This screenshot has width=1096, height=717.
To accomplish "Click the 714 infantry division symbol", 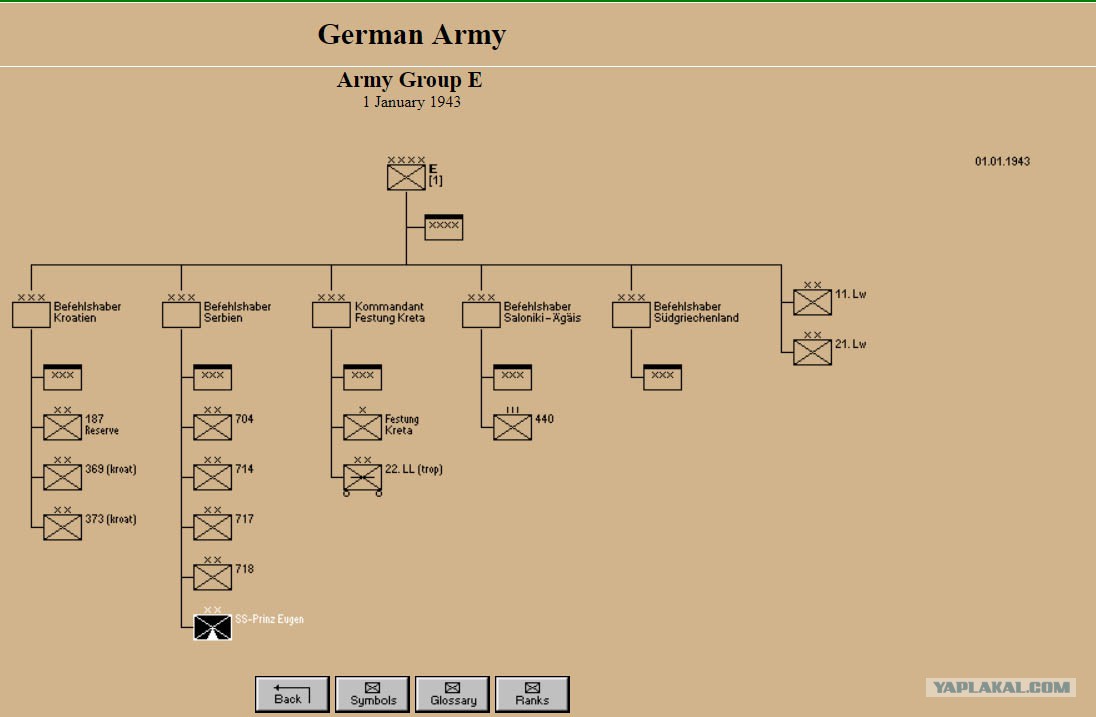I will [x=212, y=477].
